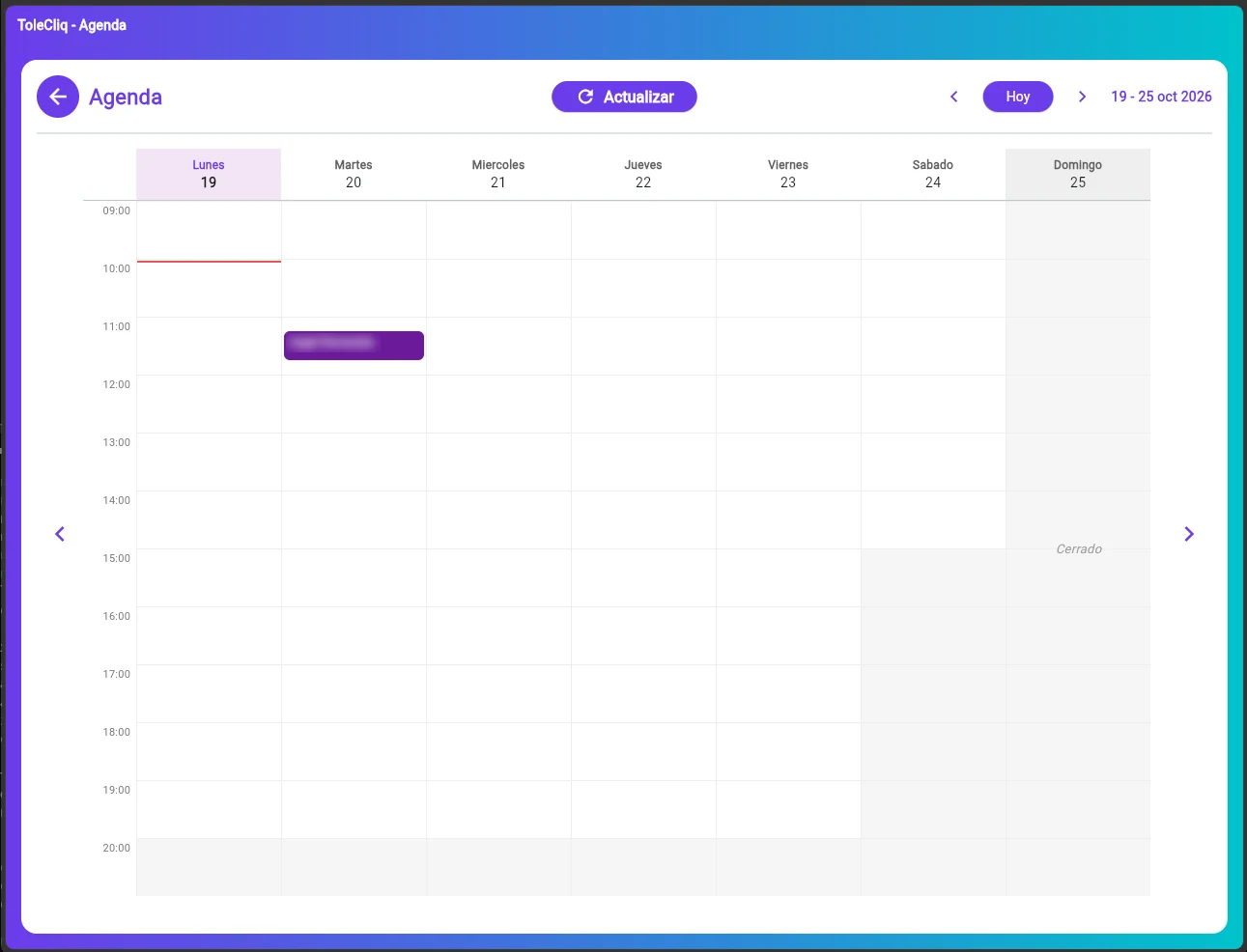The image size is (1247, 952).
Task: Select the Viernes 23 day header
Action: pos(788,174)
